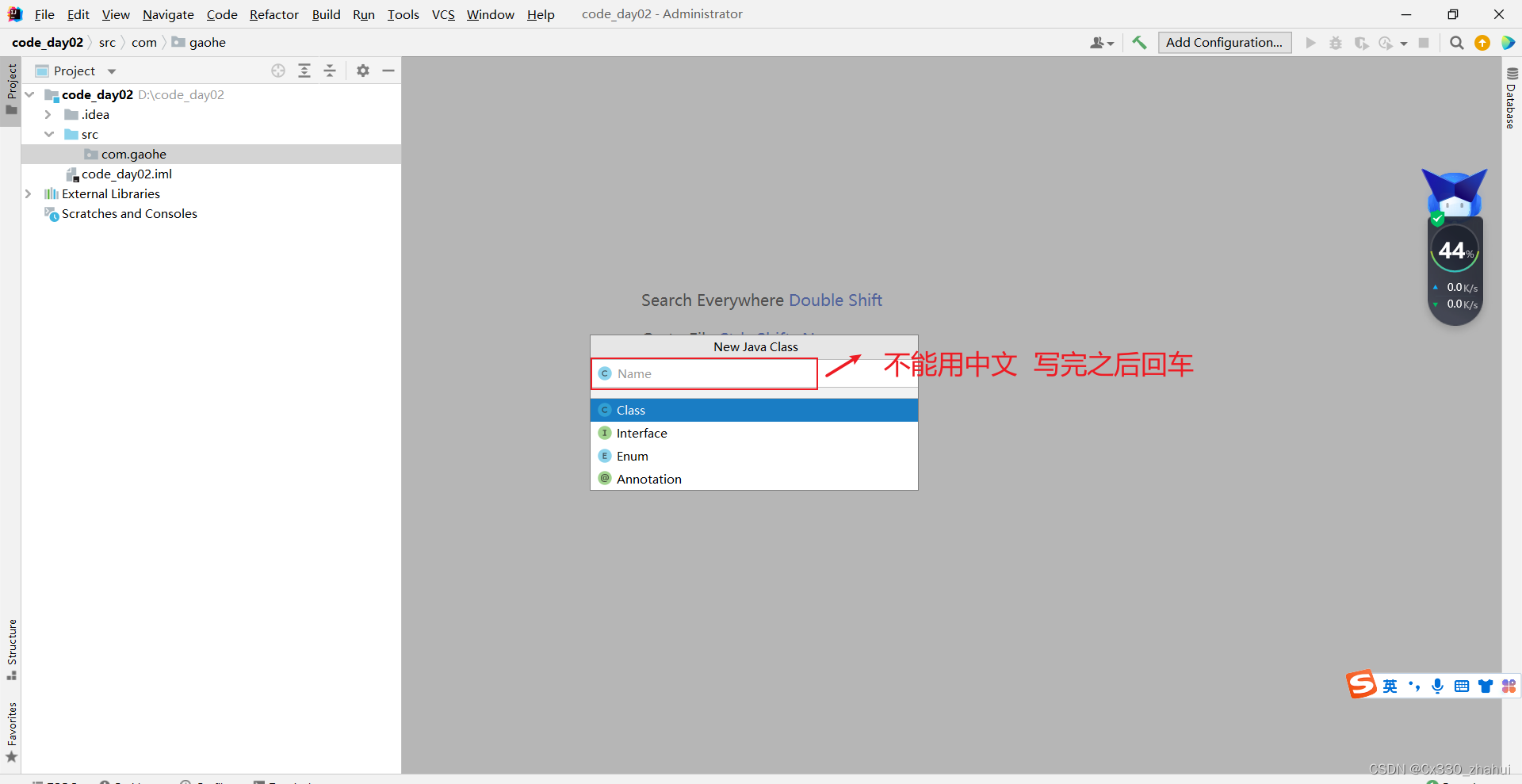Select the code_day02.iml file
1522x784 pixels.
point(126,174)
